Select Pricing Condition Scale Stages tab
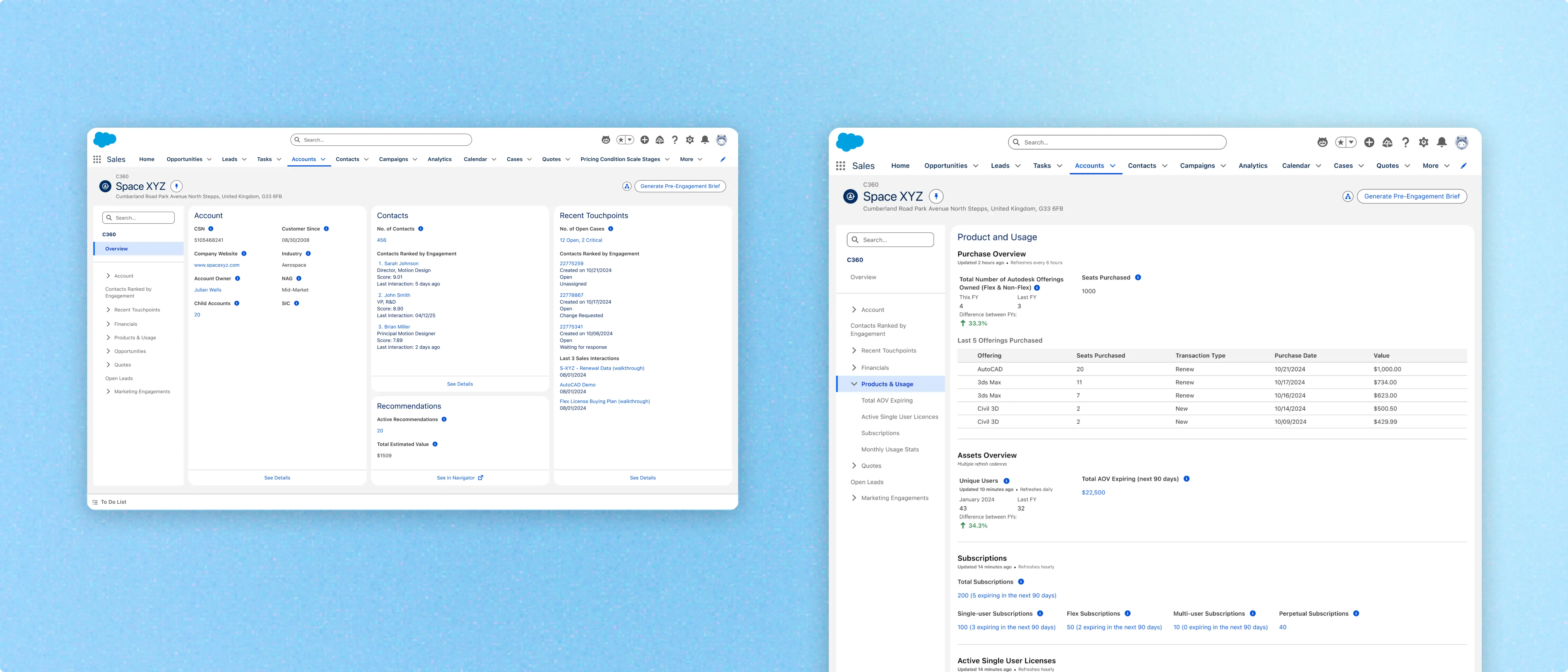Image resolution: width=1568 pixels, height=672 pixels. 620,160
